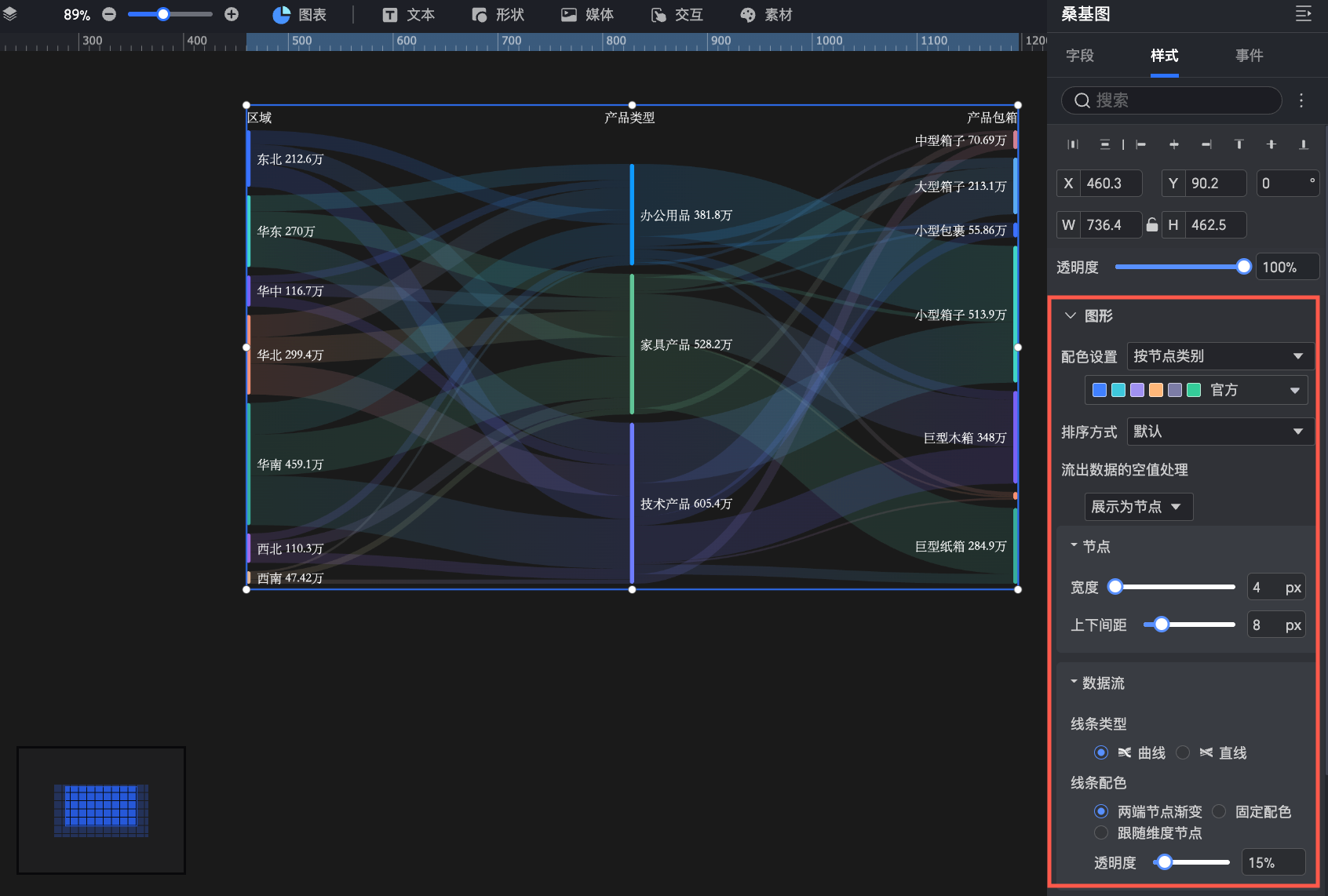The height and width of the screenshot is (896, 1328).
Task: Open the 文本 text menu
Action: click(408, 15)
